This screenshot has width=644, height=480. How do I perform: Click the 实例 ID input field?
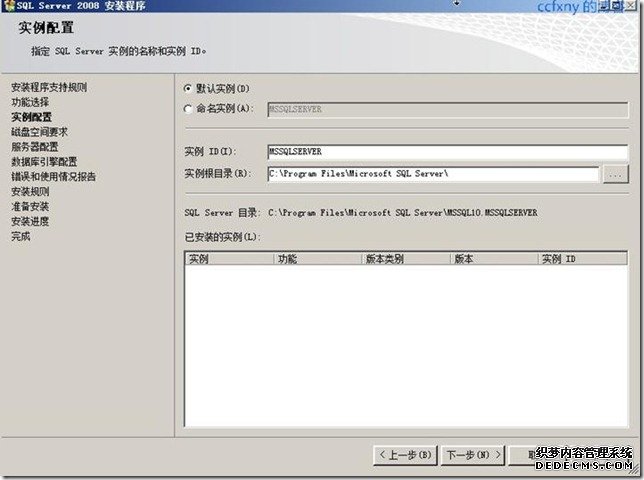[x=448, y=152]
